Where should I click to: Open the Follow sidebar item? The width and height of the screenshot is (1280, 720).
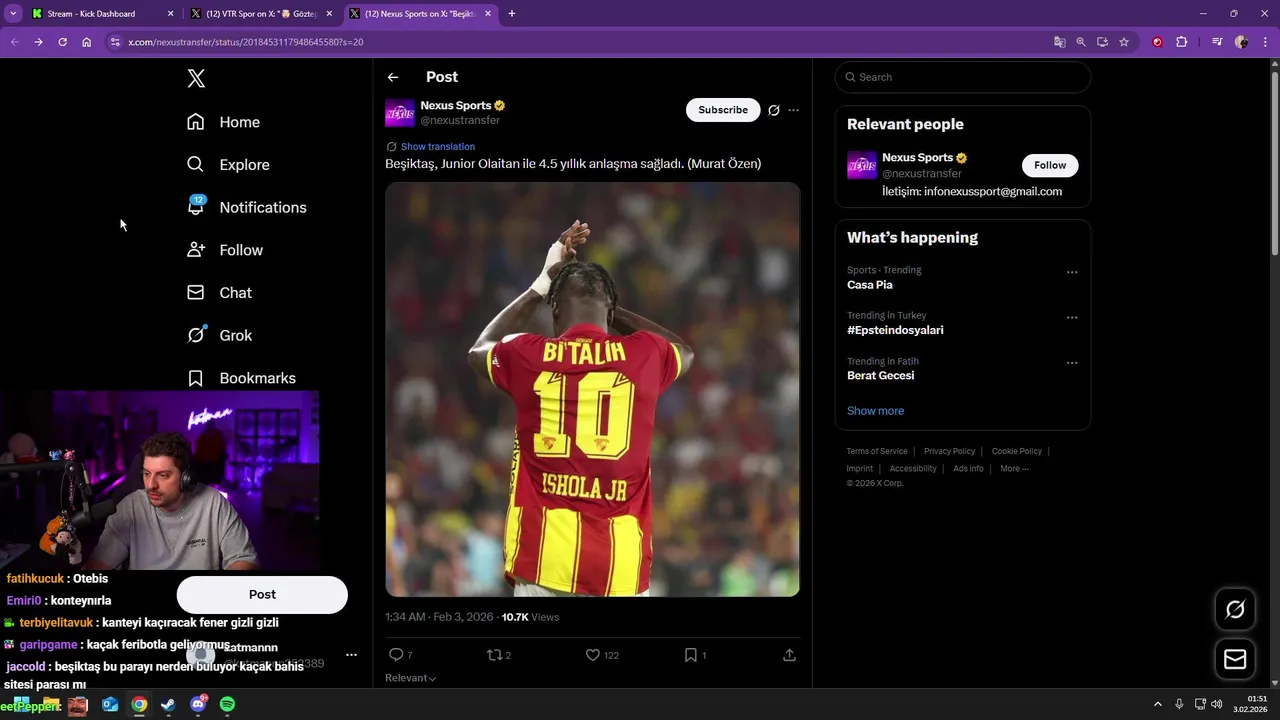(x=225, y=250)
